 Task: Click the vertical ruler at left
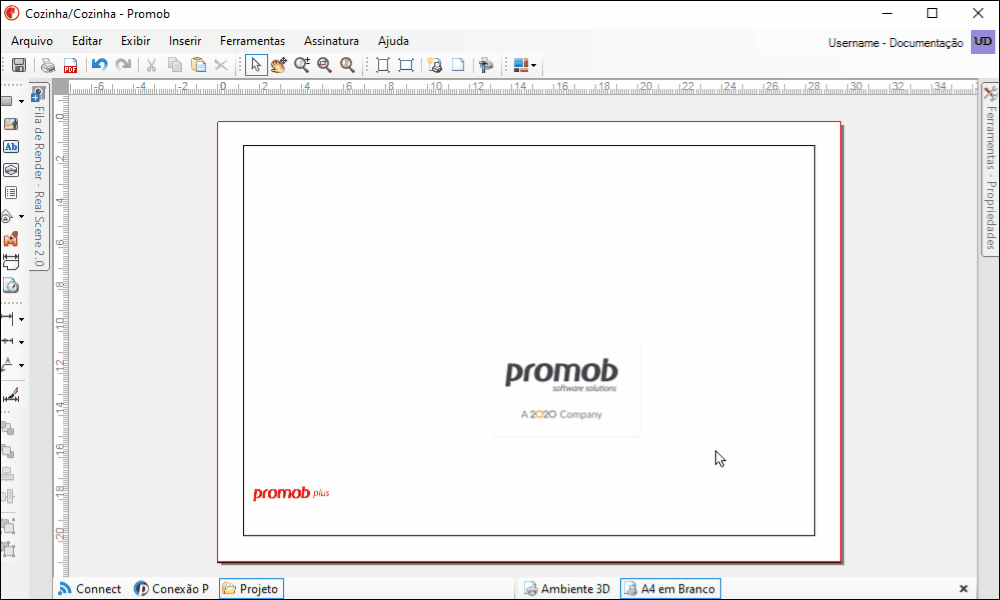[x=61, y=336]
